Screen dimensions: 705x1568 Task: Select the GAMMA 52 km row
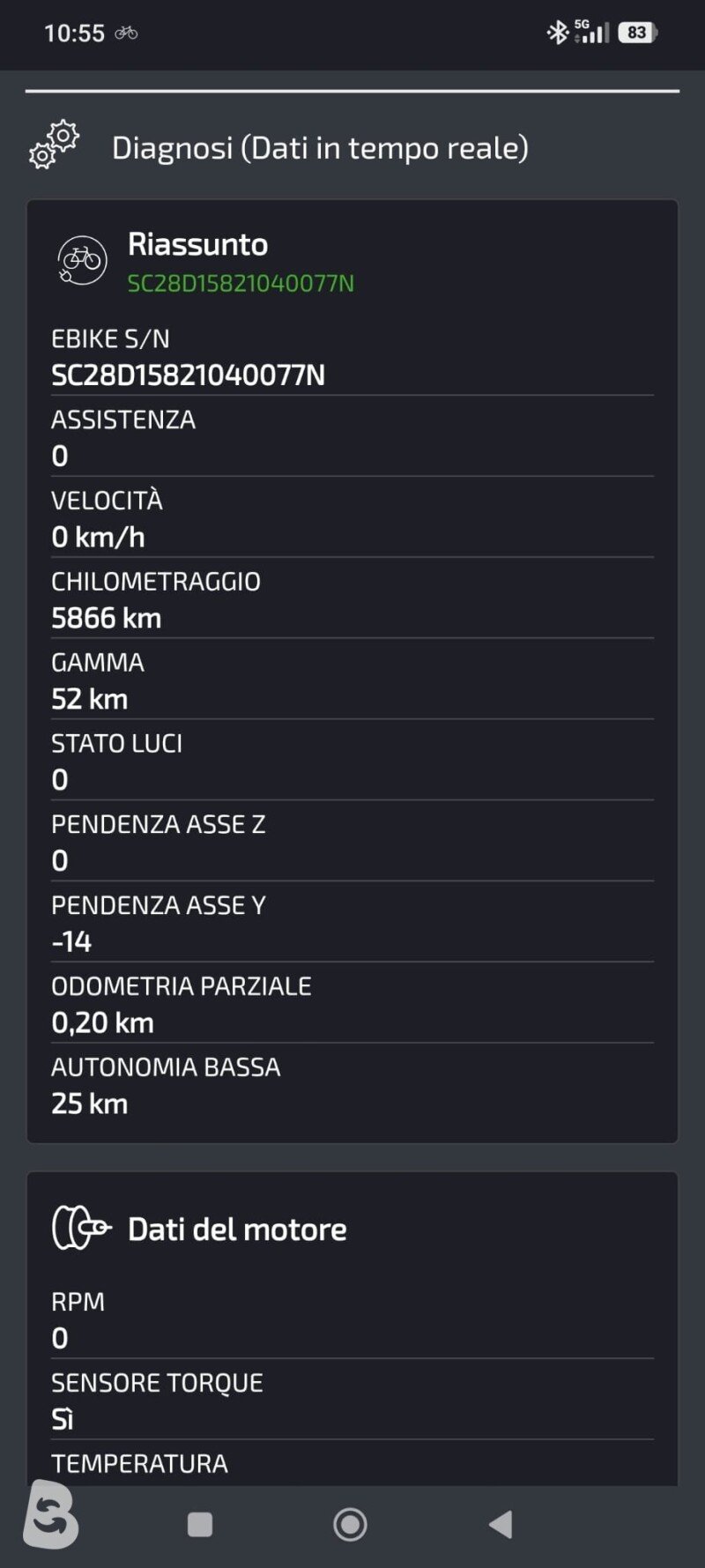click(352, 681)
